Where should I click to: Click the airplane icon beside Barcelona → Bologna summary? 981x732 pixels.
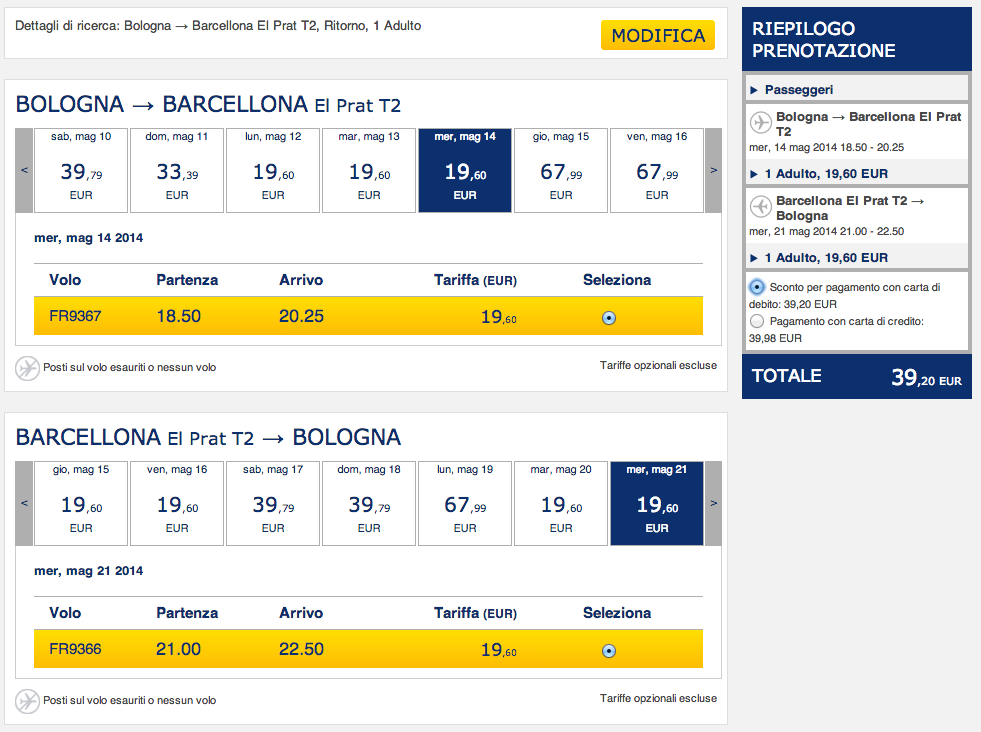760,207
